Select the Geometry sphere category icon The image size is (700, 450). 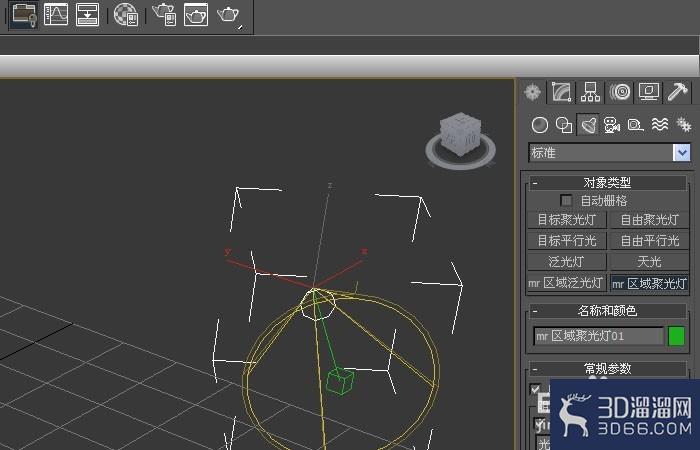[x=540, y=125]
